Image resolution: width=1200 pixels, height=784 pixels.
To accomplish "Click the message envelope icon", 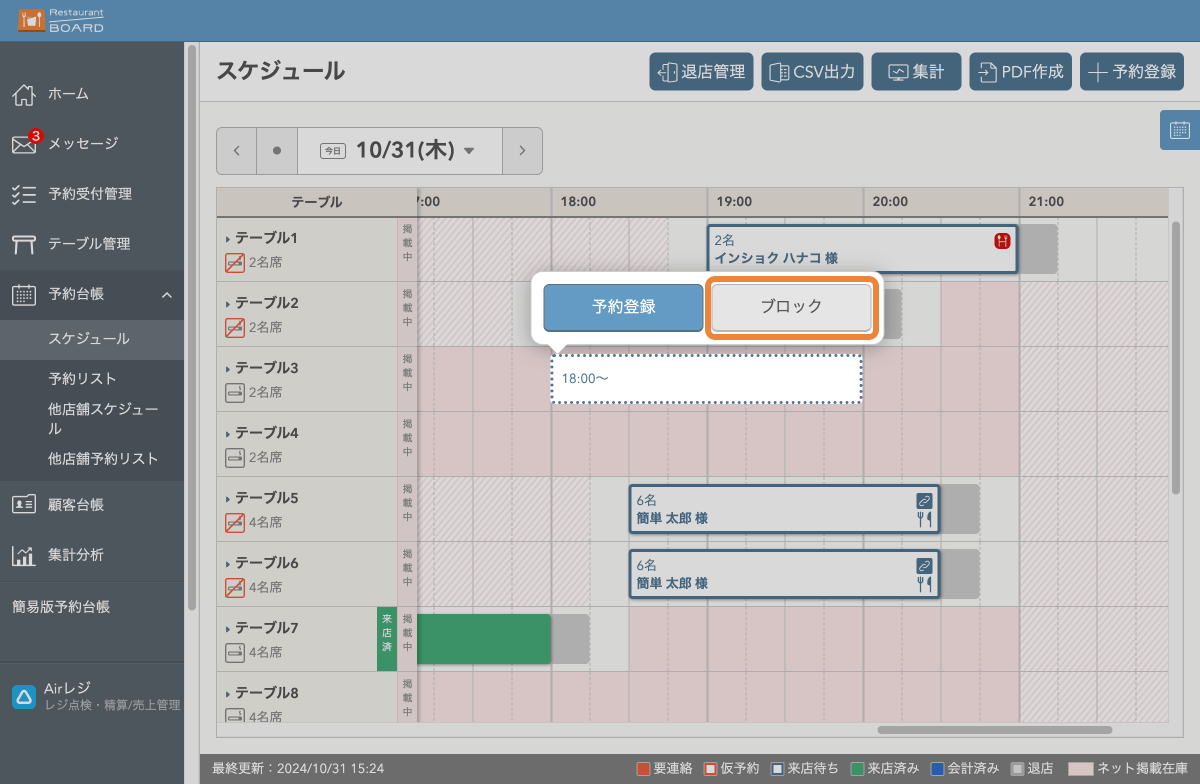I will 24,145.
